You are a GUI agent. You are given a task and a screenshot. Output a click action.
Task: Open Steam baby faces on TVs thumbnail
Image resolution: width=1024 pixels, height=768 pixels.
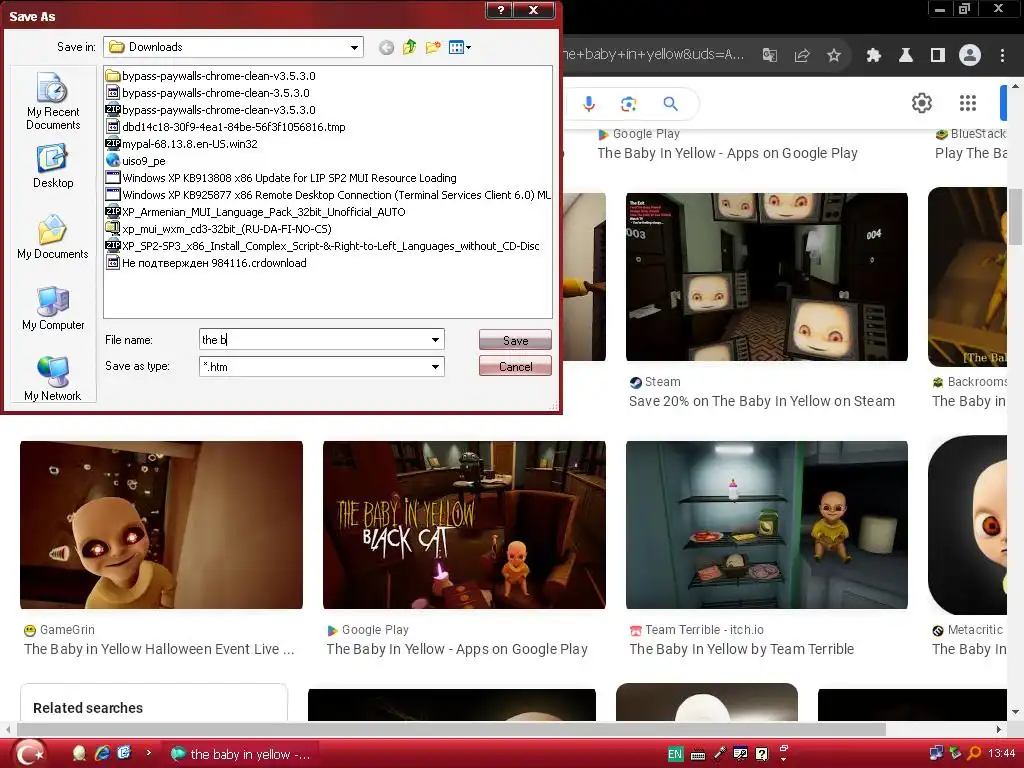767,277
